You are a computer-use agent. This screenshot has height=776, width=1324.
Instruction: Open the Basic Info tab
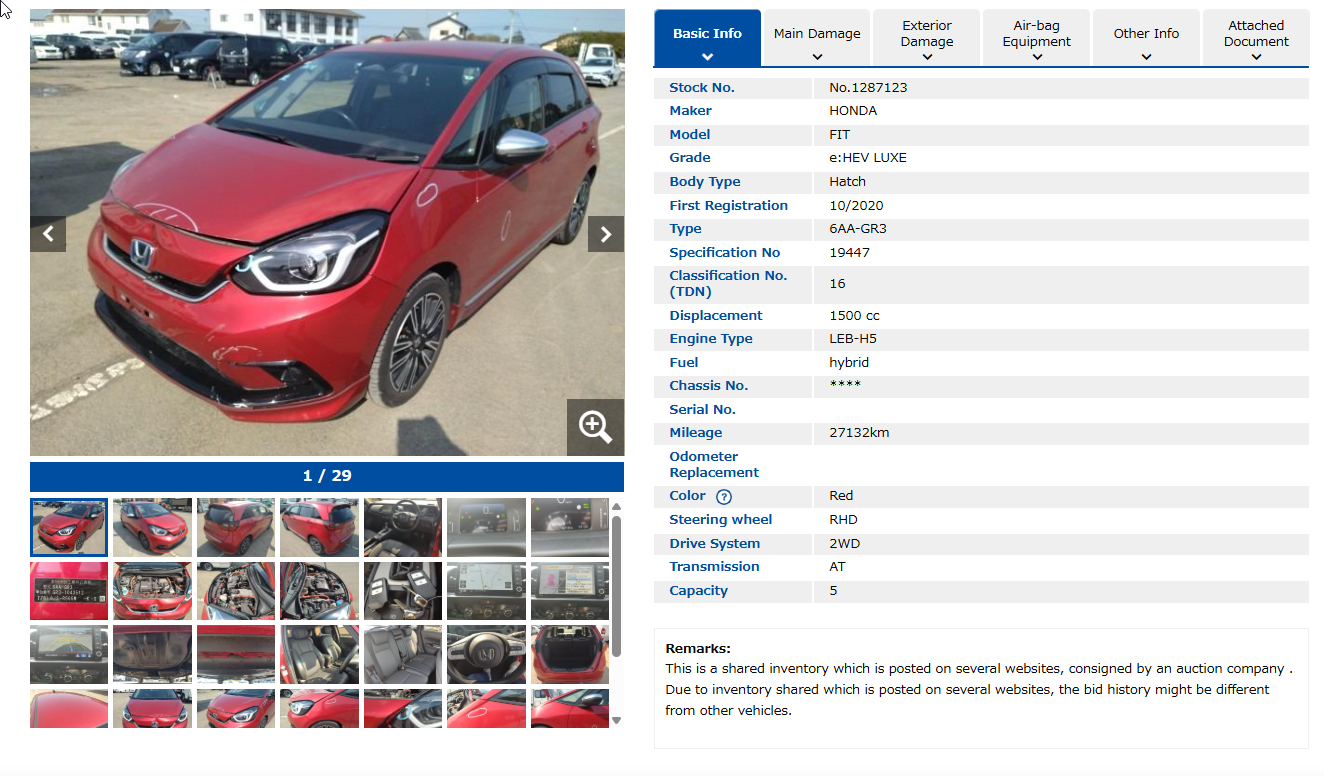click(x=707, y=39)
